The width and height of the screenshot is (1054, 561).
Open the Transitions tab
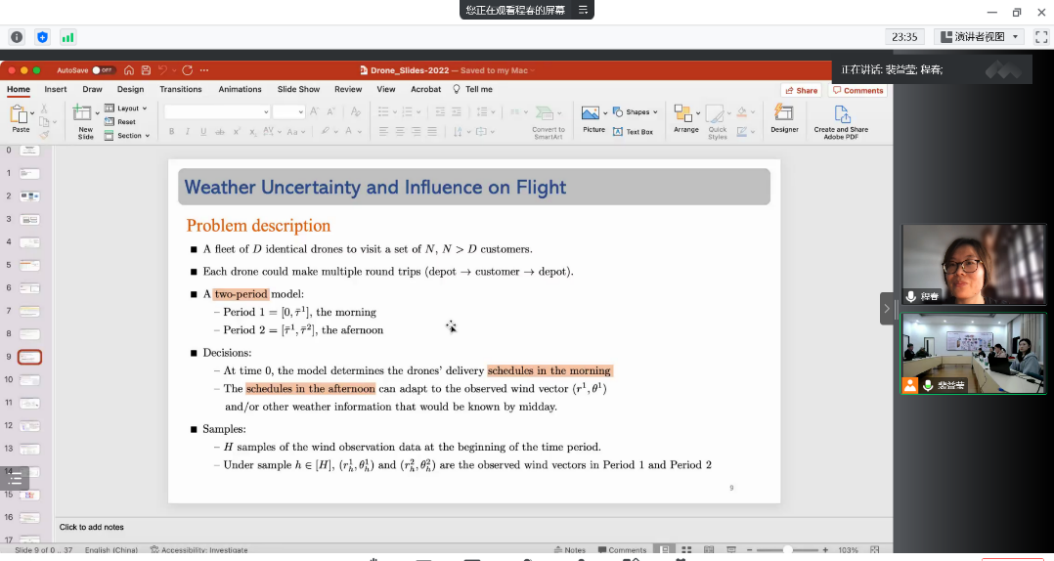[181, 89]
